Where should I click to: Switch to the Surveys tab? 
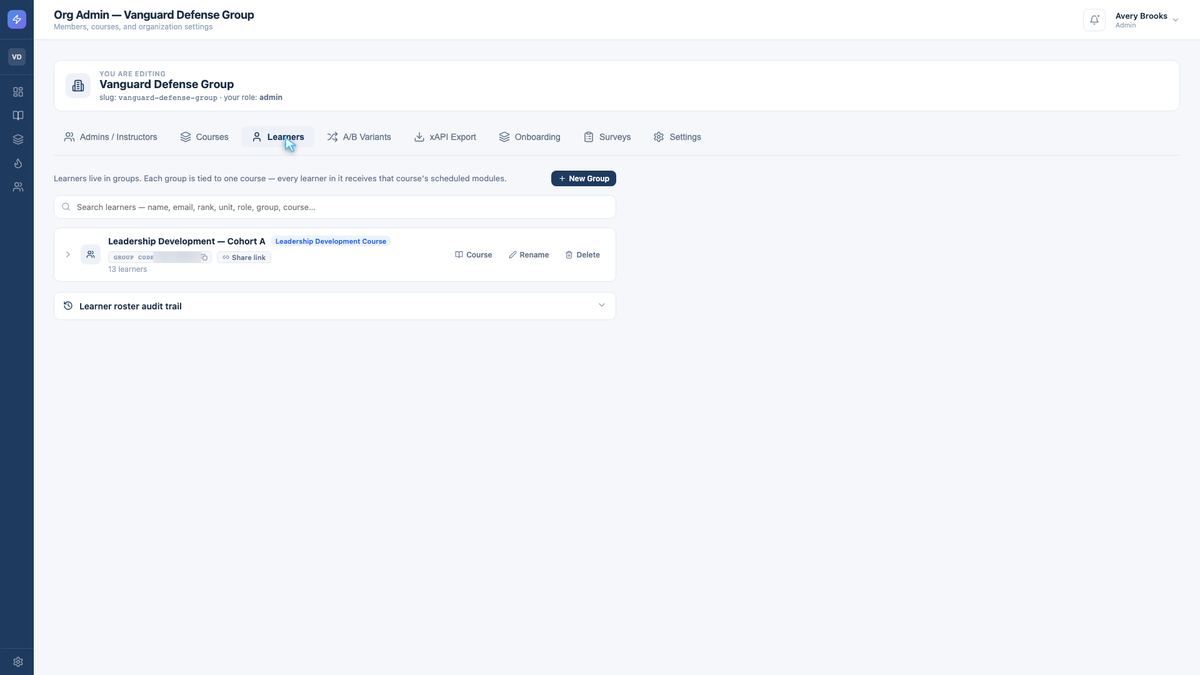pyautogui.click(x=607, y=137)
